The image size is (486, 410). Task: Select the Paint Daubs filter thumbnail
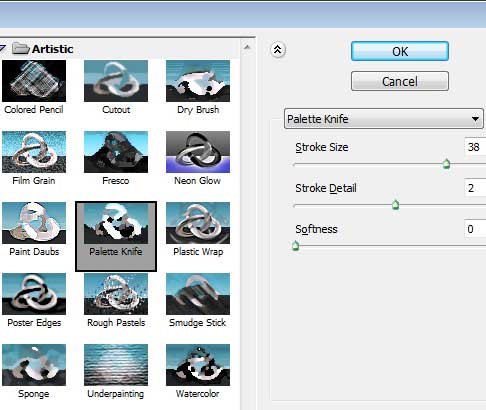(x=34, y=223)
